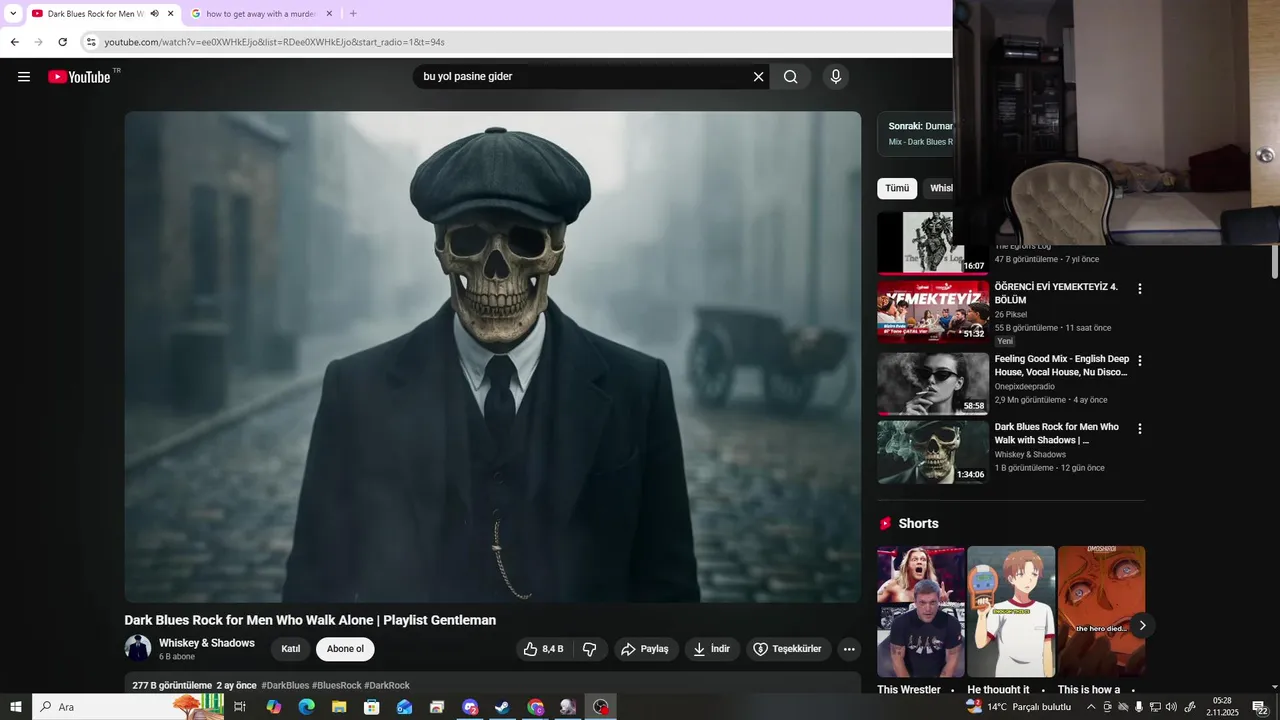
Task: Open the 'He thought it' short
Action: click(x=1011, y=611)
